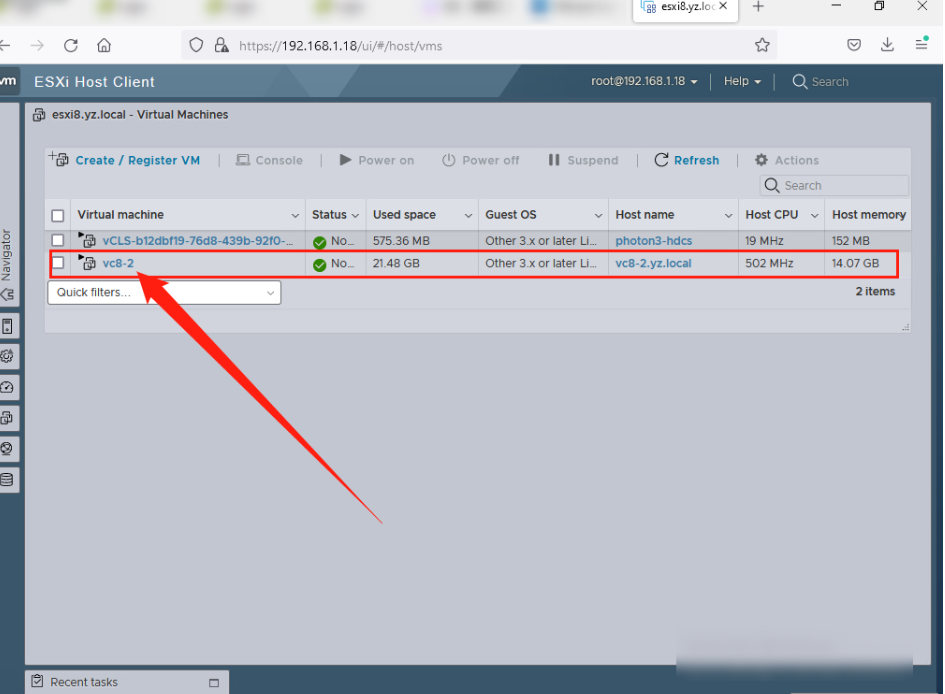The width and height of the screenshot is (945, 694).
Task: Open the Host view in the Navigator
Action: (x=8, y=326)
